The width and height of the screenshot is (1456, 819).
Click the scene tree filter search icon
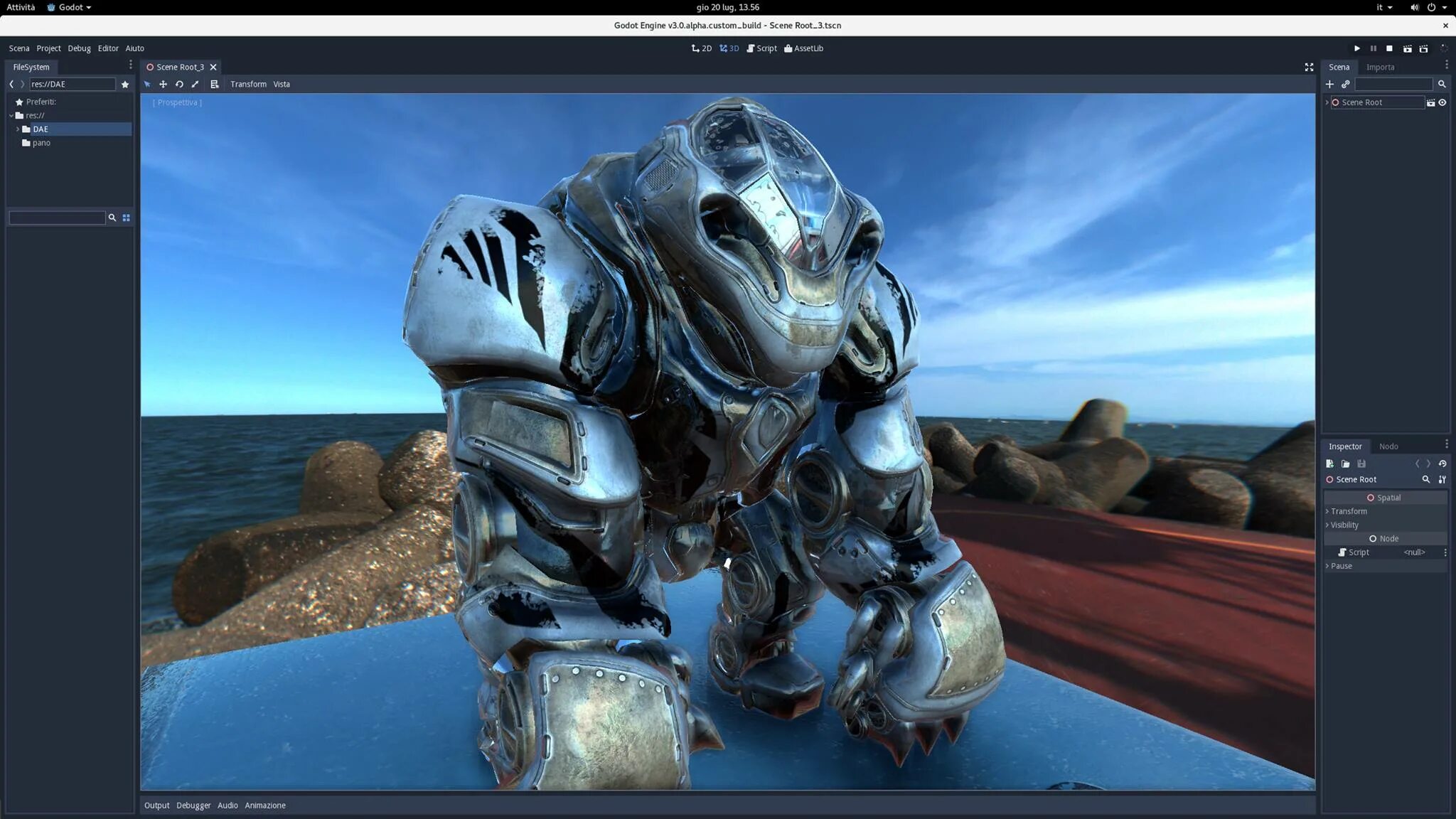click(1442, 84)
